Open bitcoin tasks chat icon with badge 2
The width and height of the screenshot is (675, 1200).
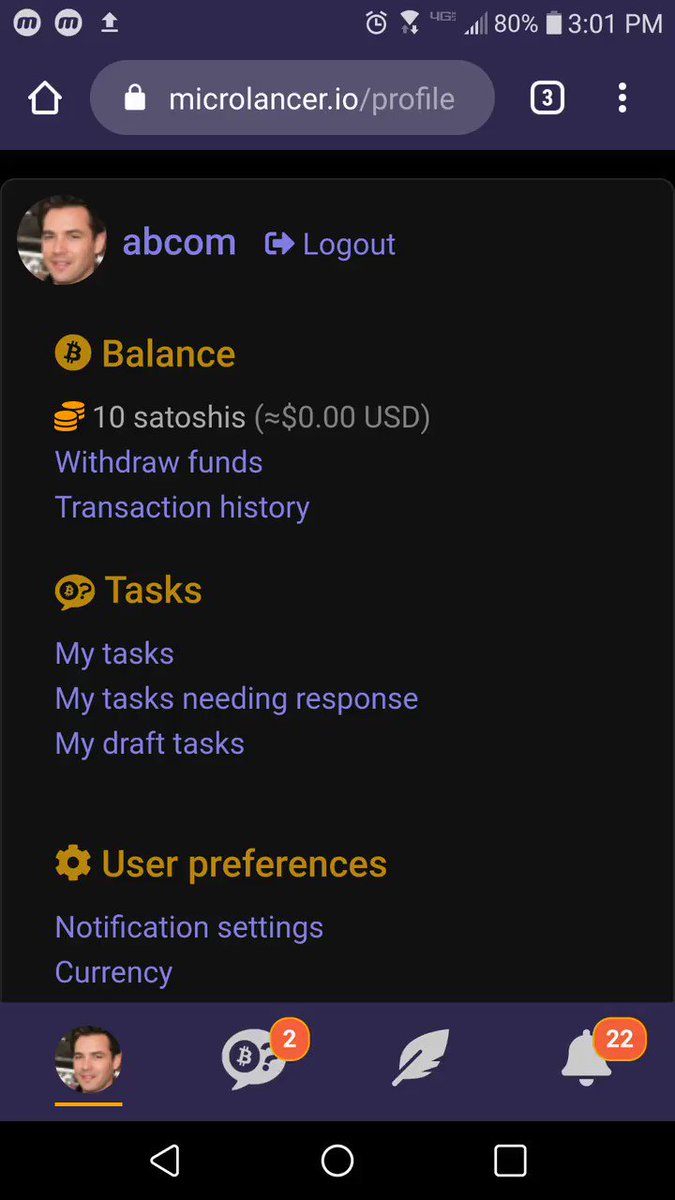click(x=258, y=1059)
